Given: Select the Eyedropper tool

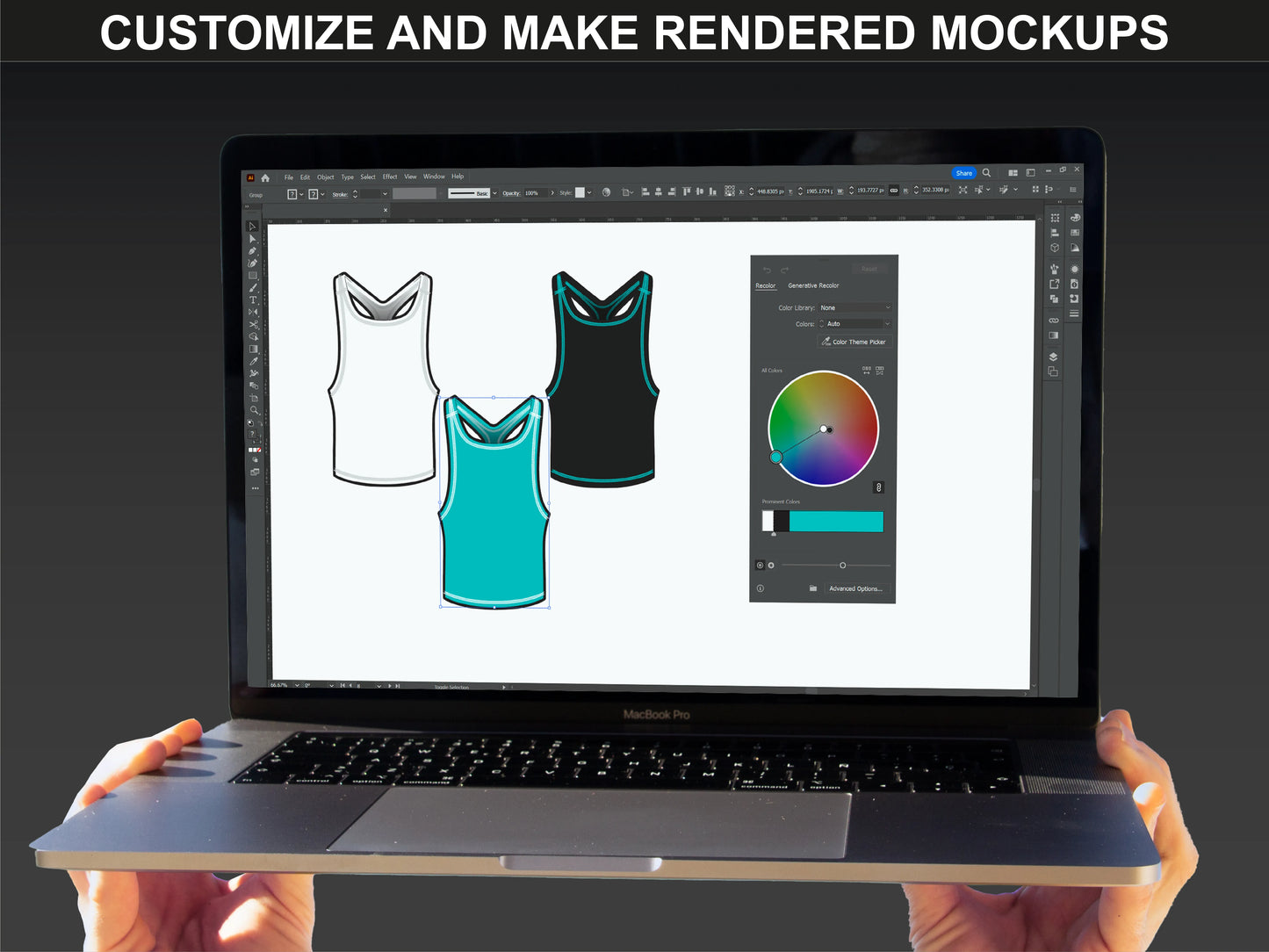Looking at the screenshot, I should pyautogui.click(x=254, y=361).
